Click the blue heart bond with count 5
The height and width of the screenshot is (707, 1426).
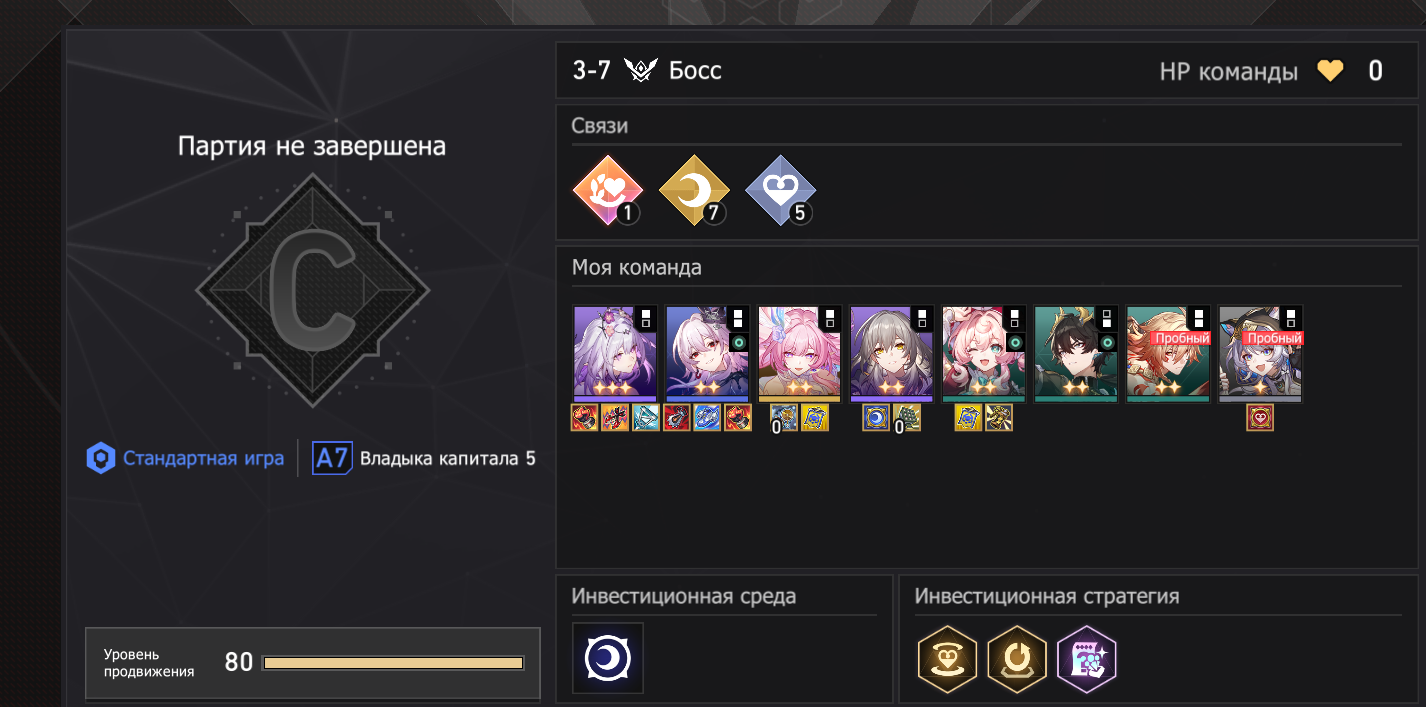point(780,190)
